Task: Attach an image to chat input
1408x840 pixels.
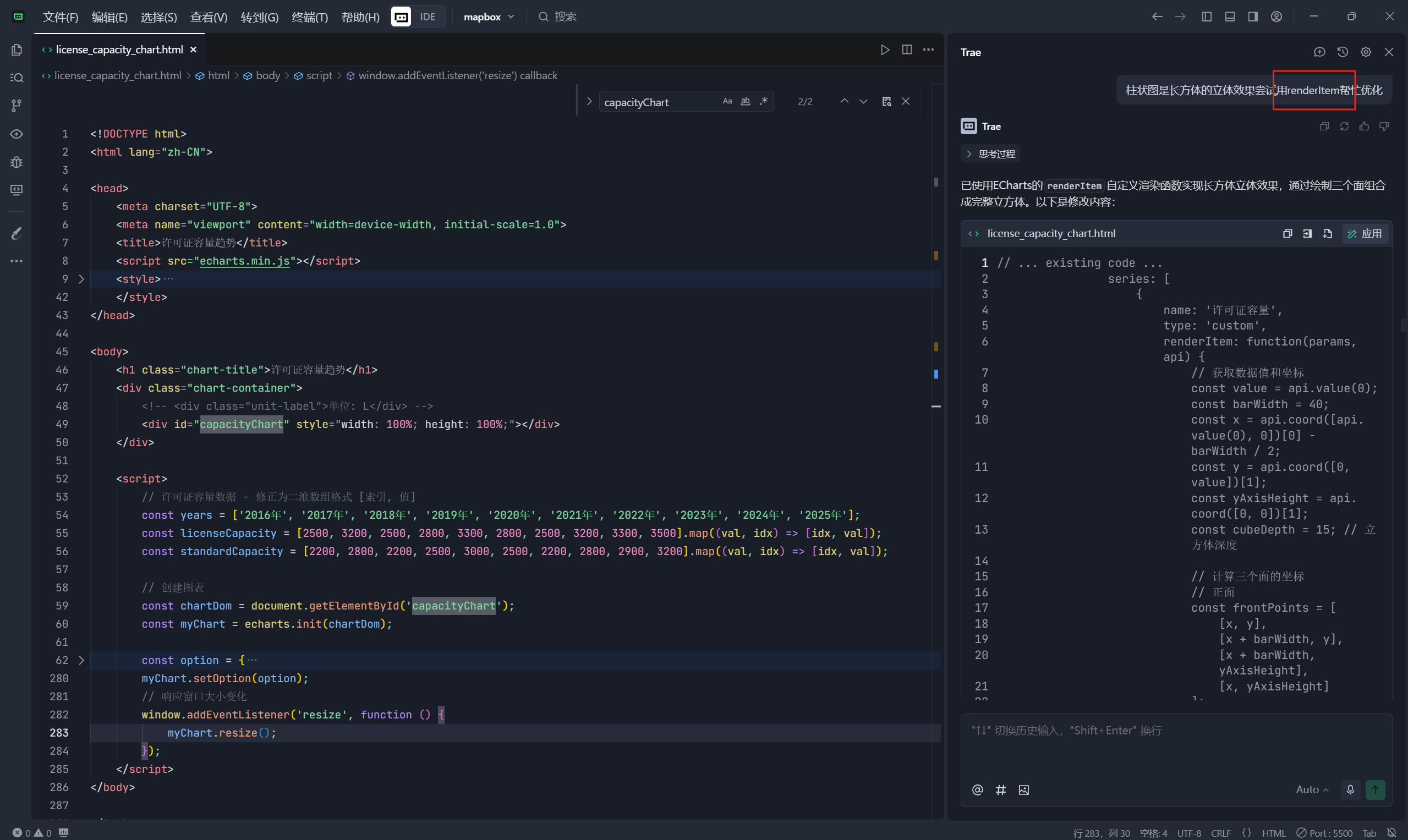Action: 1023,789
